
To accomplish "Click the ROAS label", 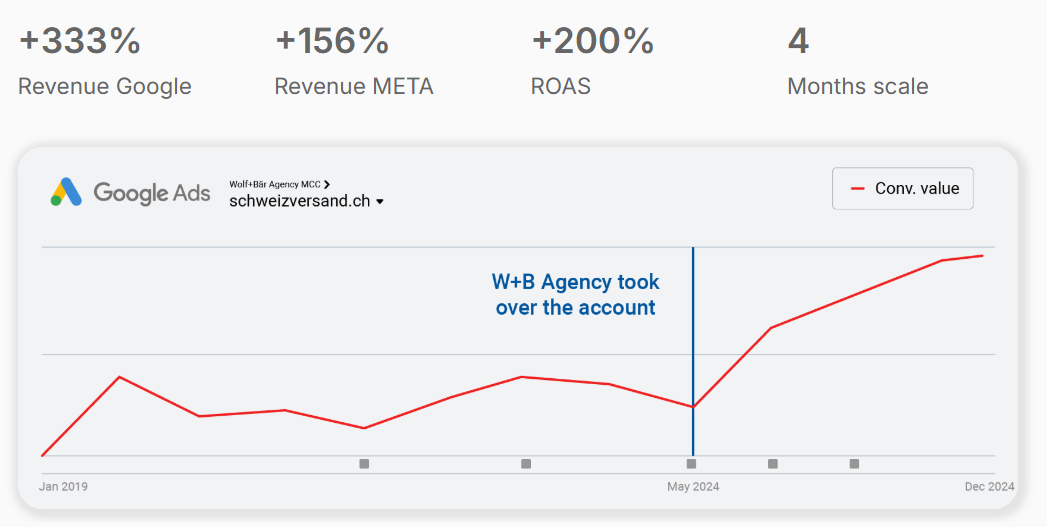I will [561, 86].
